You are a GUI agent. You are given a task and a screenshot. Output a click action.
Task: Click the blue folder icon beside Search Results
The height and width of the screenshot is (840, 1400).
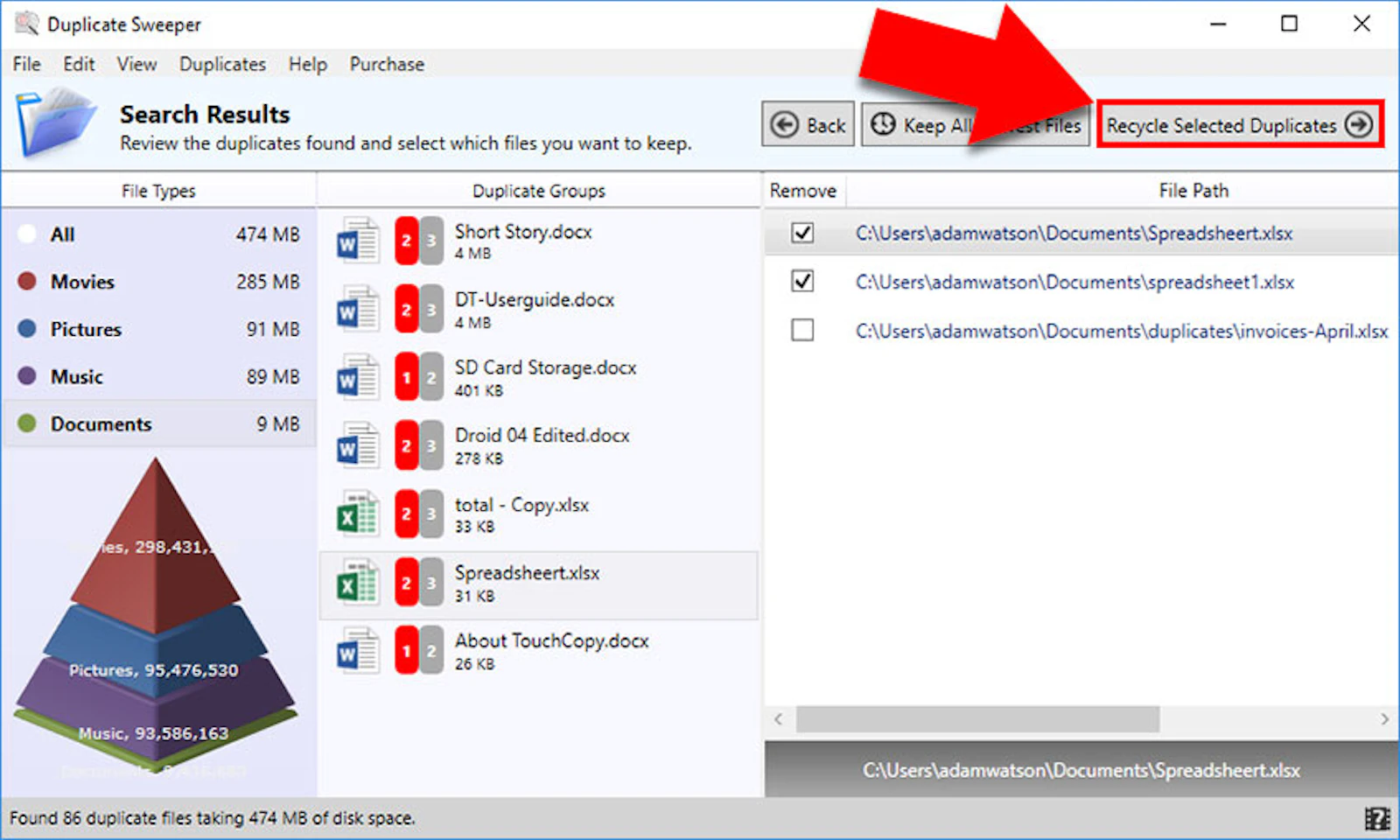pos(55,122)
